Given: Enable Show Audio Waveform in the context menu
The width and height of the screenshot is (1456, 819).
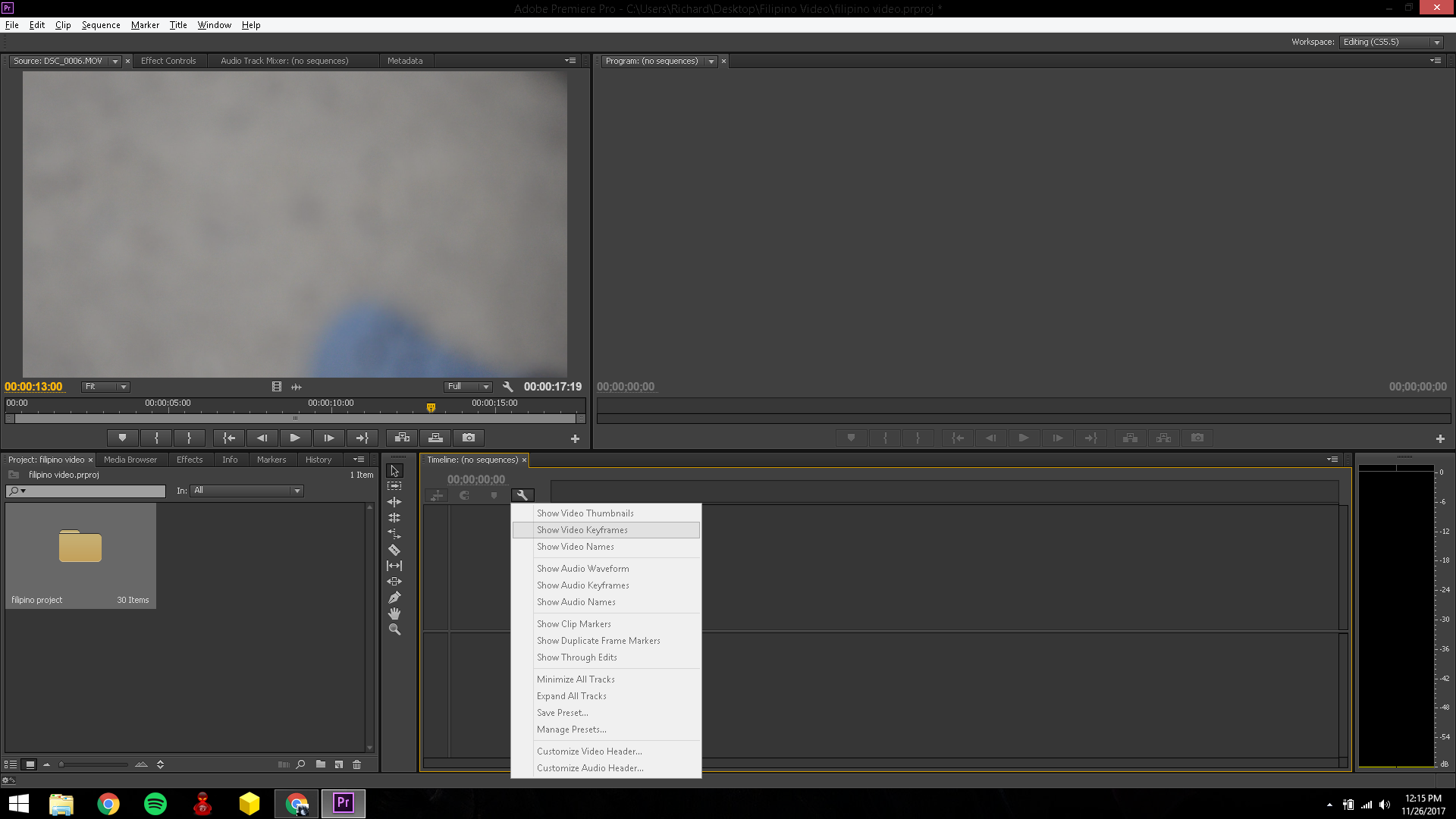Looking at the screenshot, I should tap(582, 568).
